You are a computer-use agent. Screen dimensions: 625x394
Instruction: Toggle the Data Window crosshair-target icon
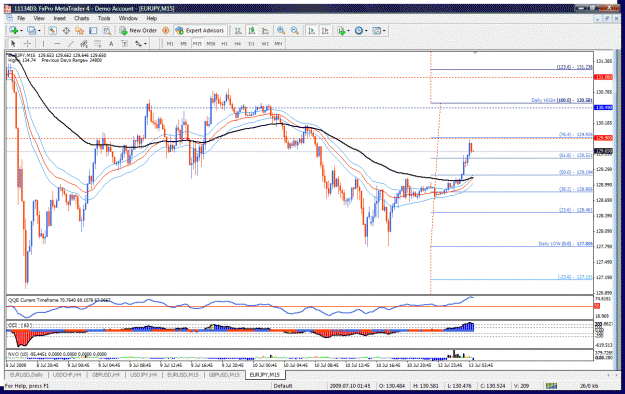tap(66, 30)
